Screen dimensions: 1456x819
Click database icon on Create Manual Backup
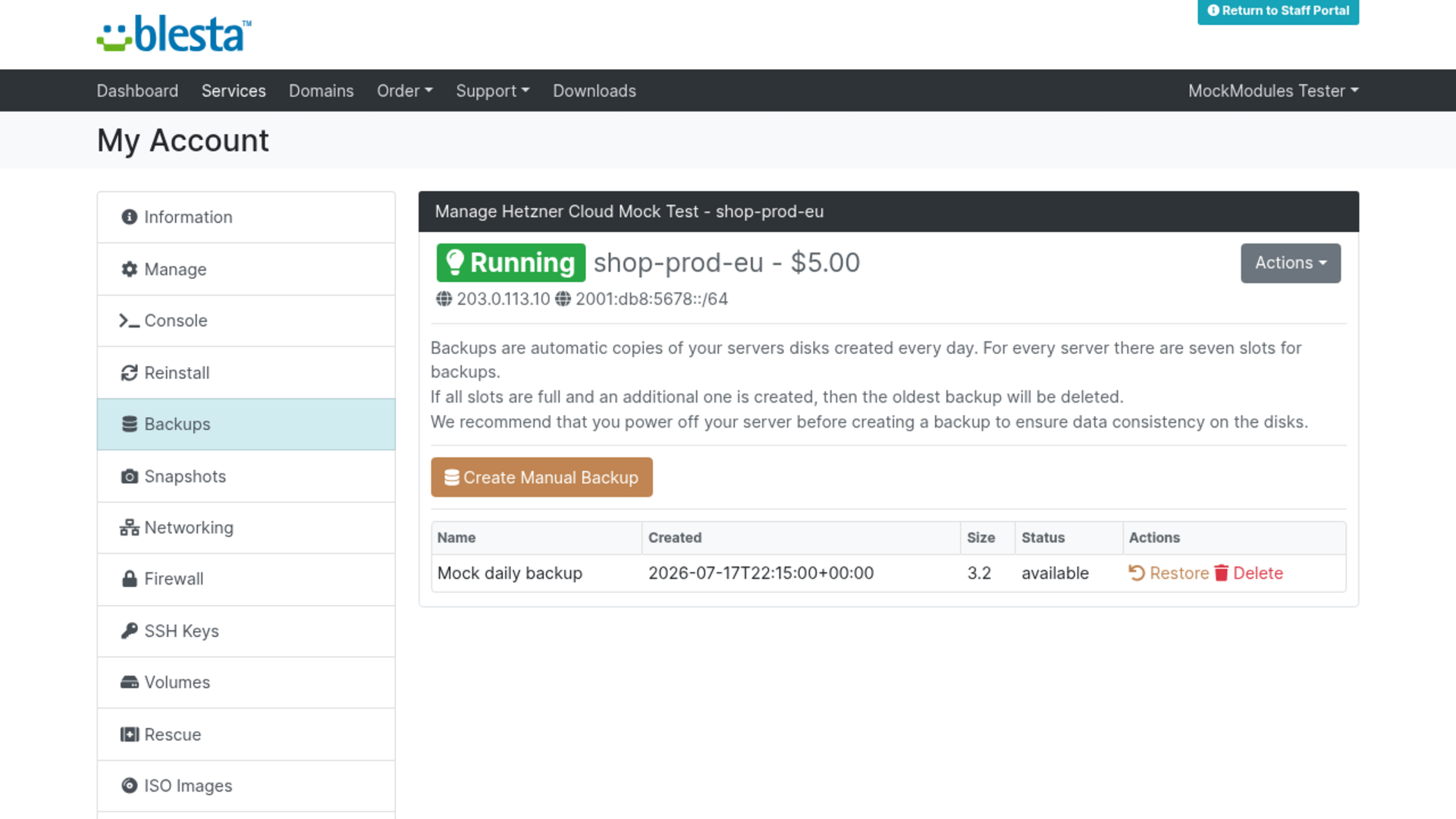tap(452, 478)
